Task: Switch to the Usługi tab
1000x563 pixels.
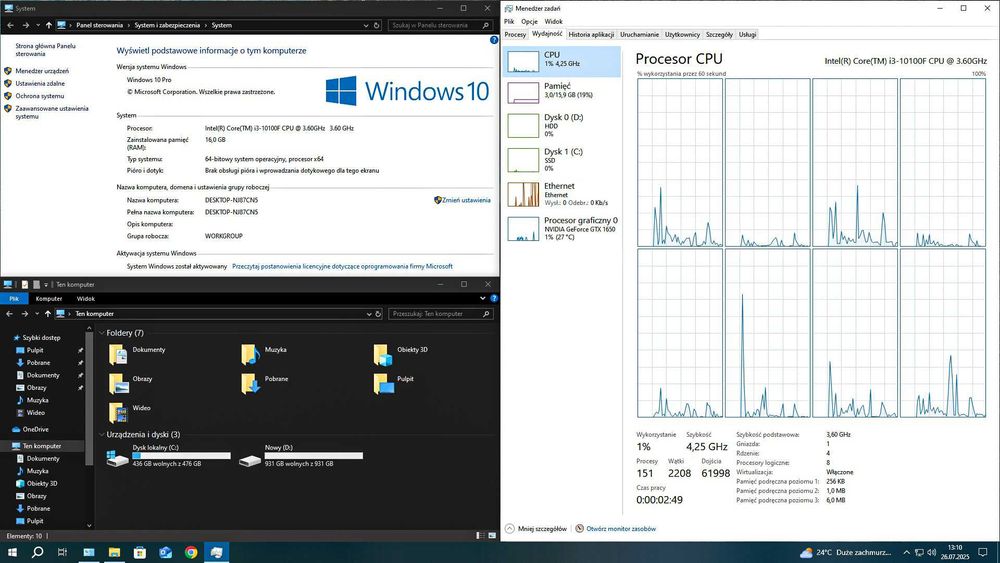Action: pyautogui.click(x=747, y=34)
